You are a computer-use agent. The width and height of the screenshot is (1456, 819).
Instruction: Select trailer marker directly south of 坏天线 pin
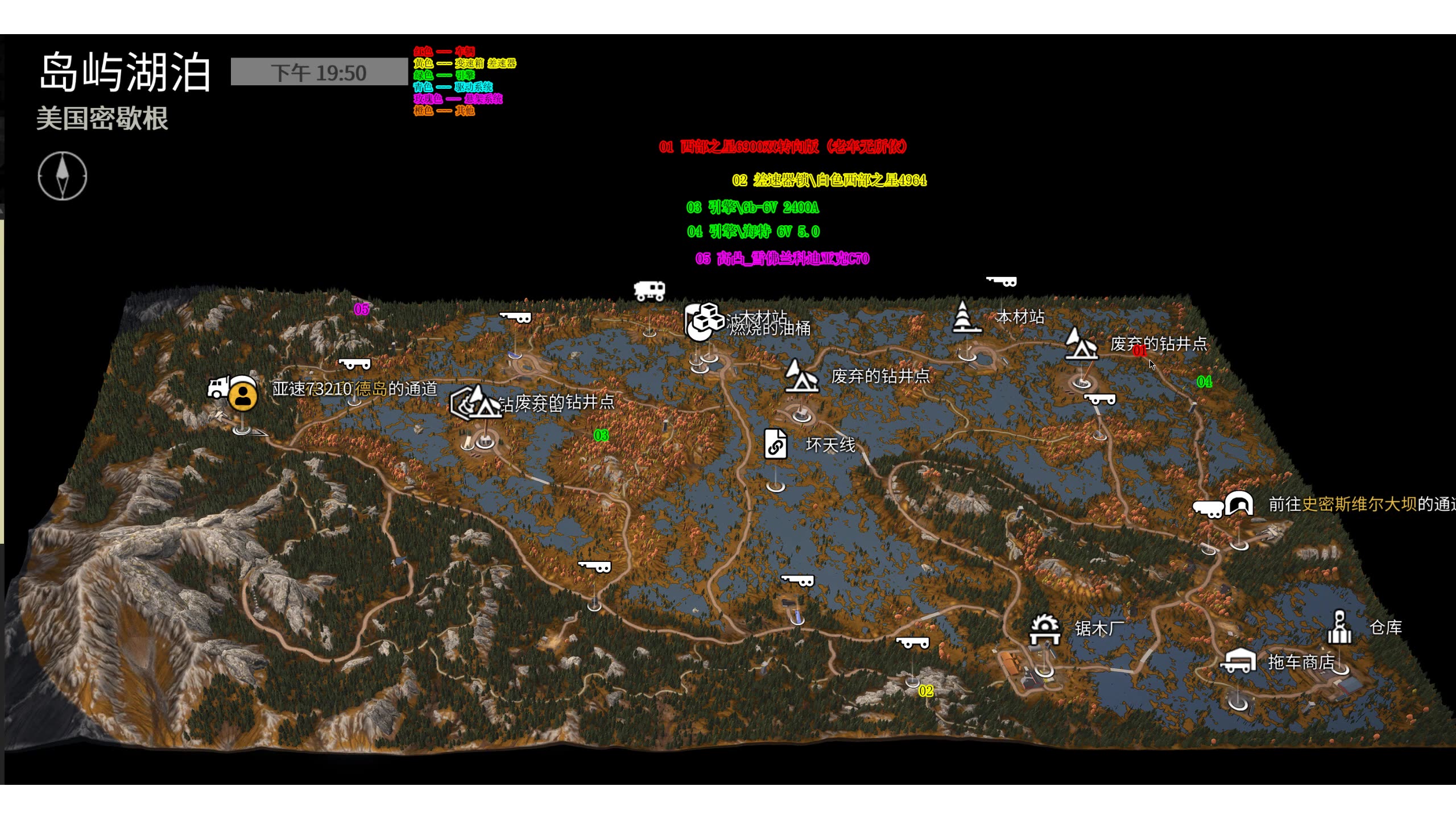point(798,580)
